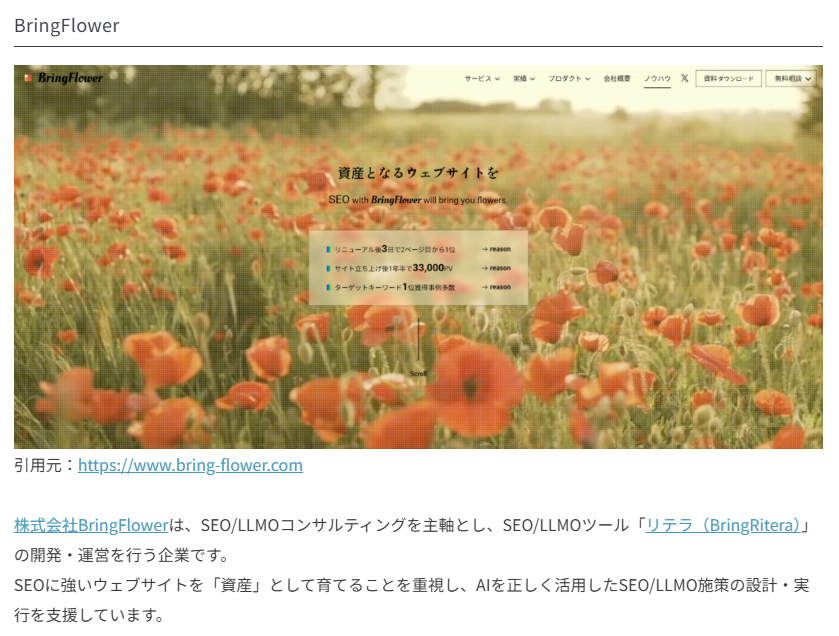Click the reason link for 33,000PV

tap(496, 268)
